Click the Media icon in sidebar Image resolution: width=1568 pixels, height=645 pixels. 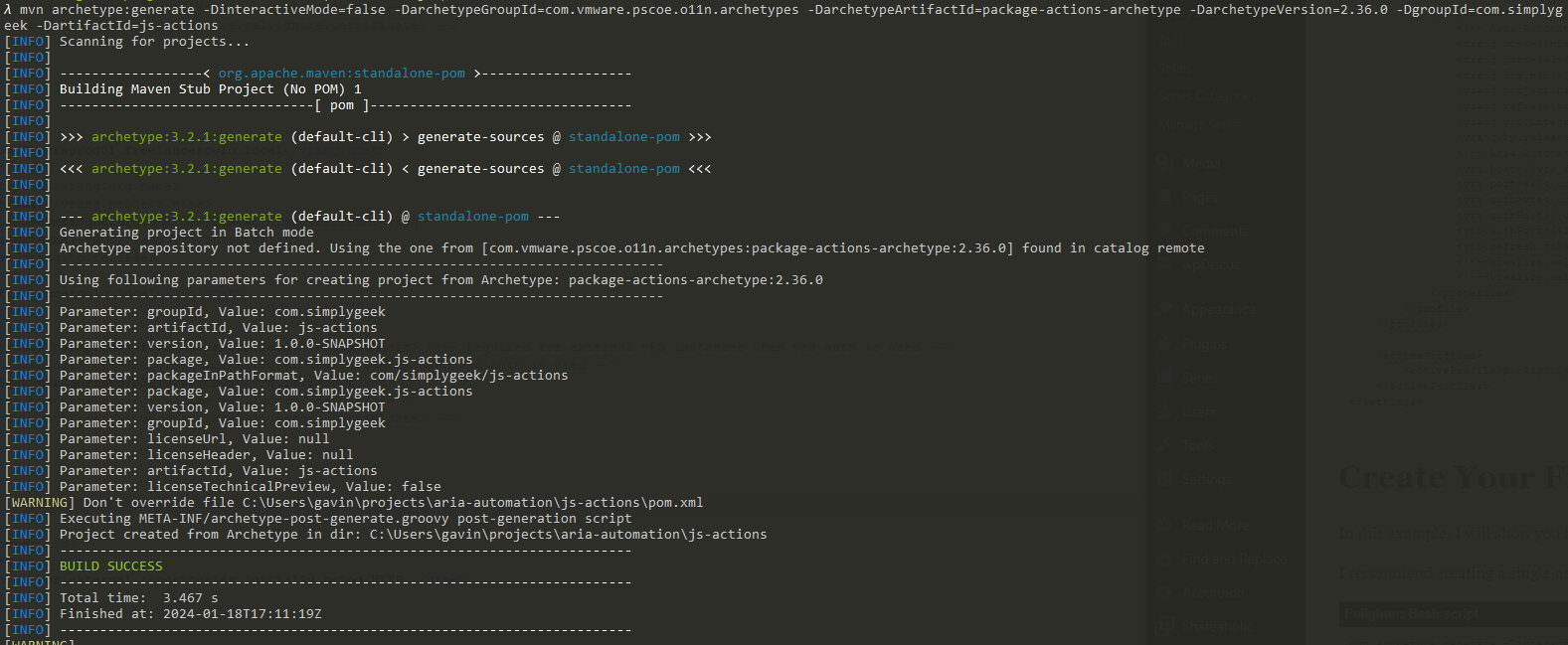[1164, 163]
